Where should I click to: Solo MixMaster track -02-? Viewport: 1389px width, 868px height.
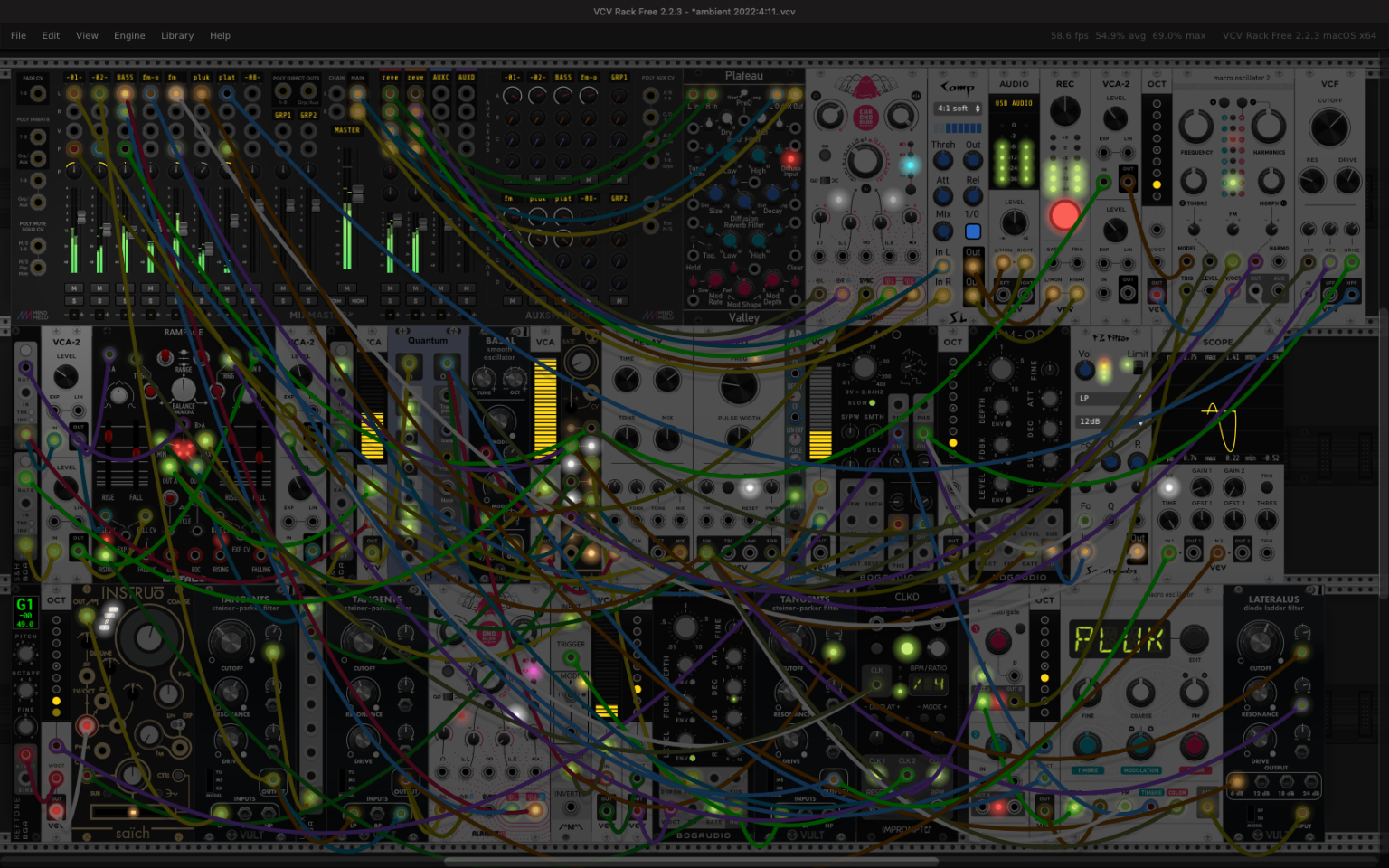click(99, 300)
